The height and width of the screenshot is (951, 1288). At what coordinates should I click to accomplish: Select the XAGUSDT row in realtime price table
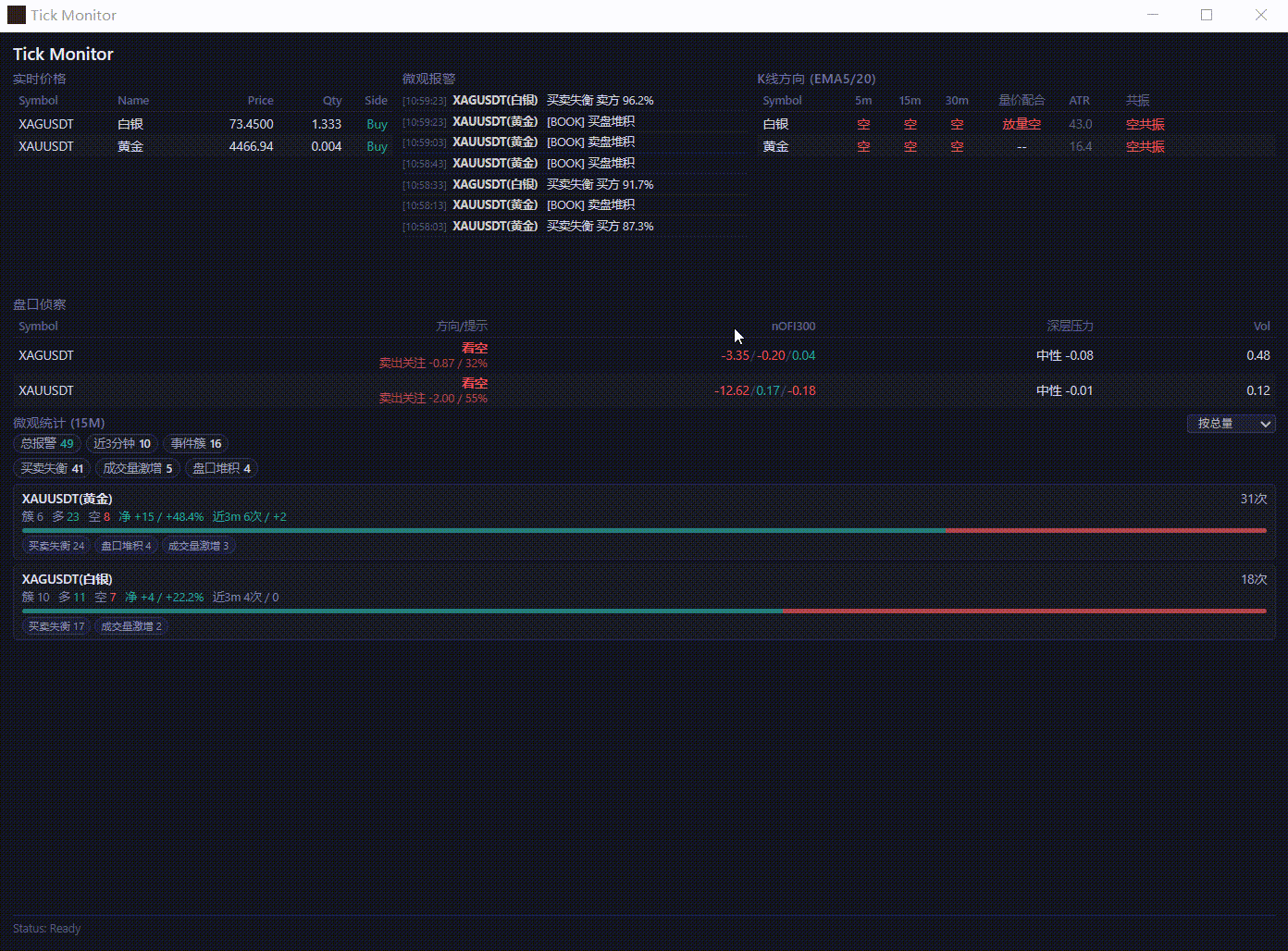click(203, 124)
